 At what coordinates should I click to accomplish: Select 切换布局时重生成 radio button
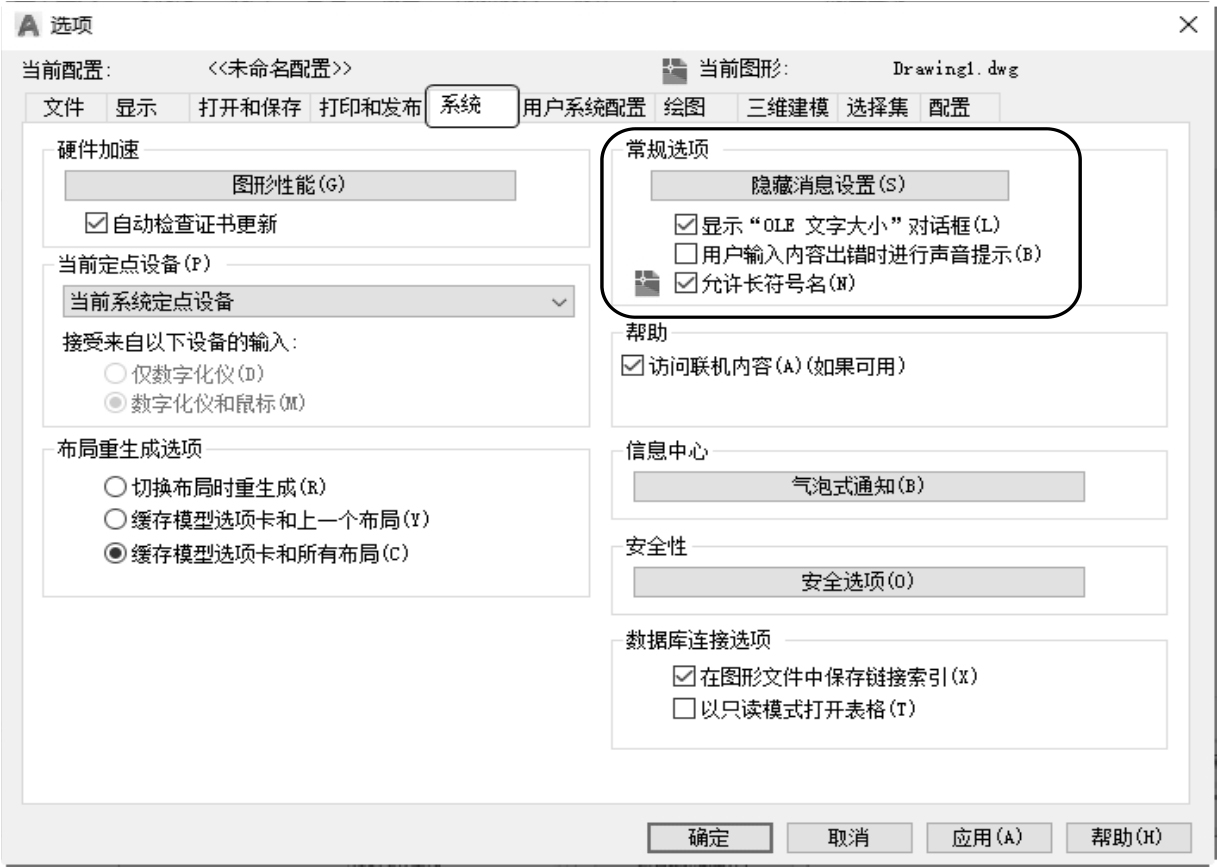click(113, 487)
